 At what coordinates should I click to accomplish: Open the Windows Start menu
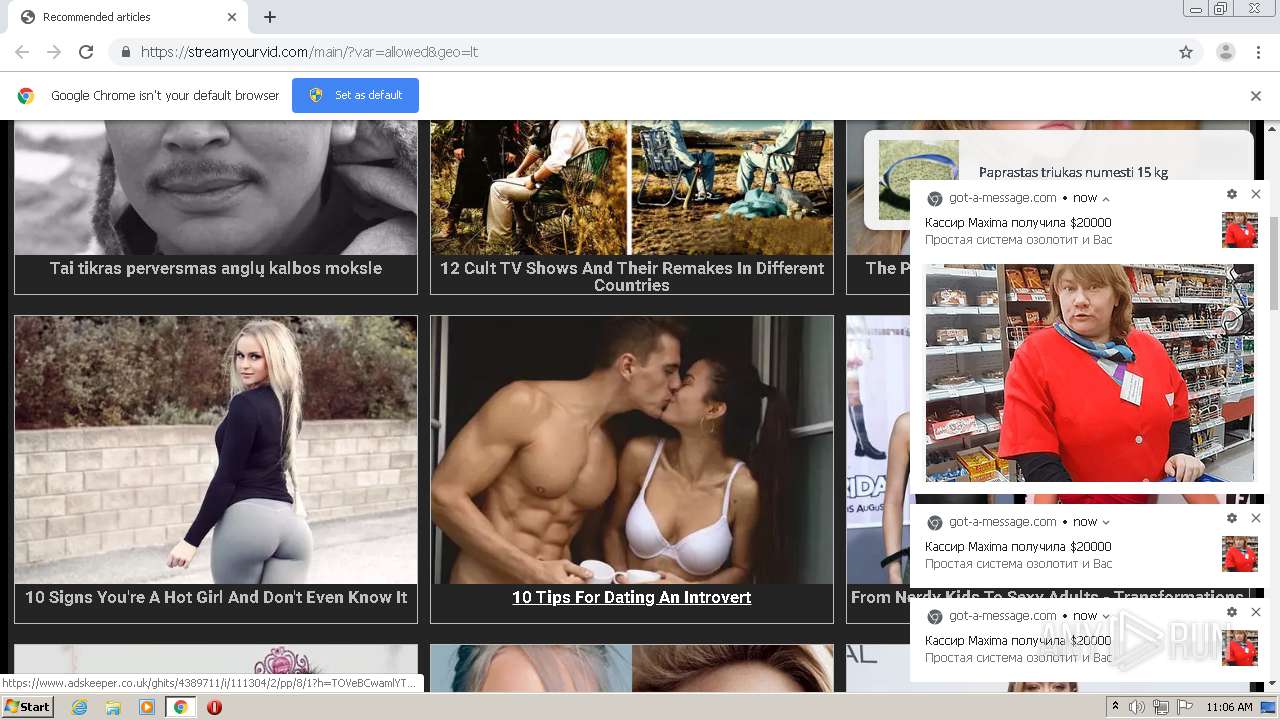point(28,707)
